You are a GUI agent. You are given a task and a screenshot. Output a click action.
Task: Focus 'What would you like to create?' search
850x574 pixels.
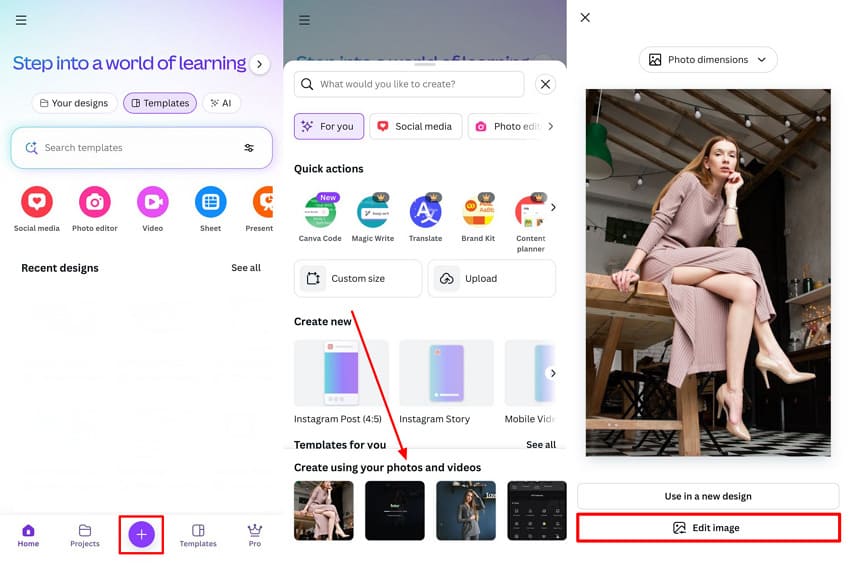[409, 84]
